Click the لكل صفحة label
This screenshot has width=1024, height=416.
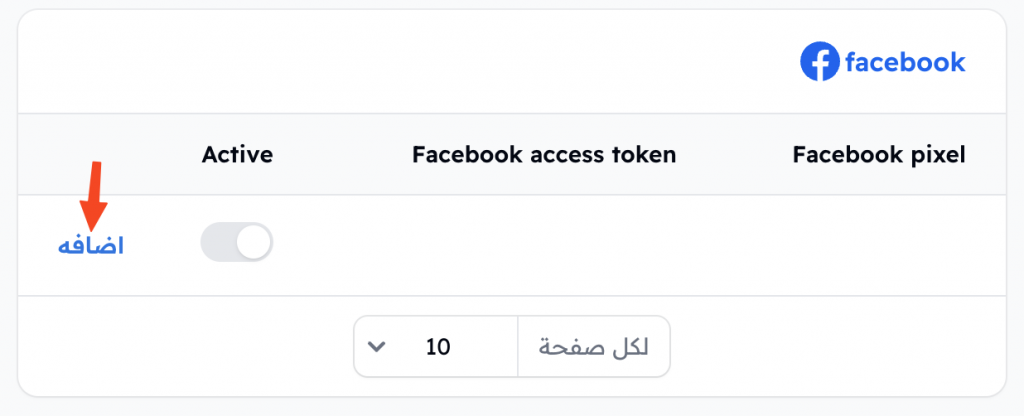[593, 347]
